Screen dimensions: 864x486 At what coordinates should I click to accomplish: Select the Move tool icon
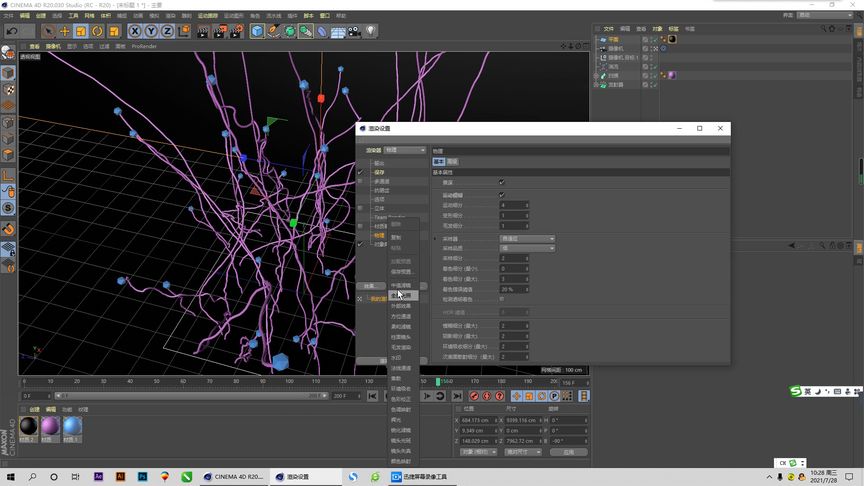[65, 31]
